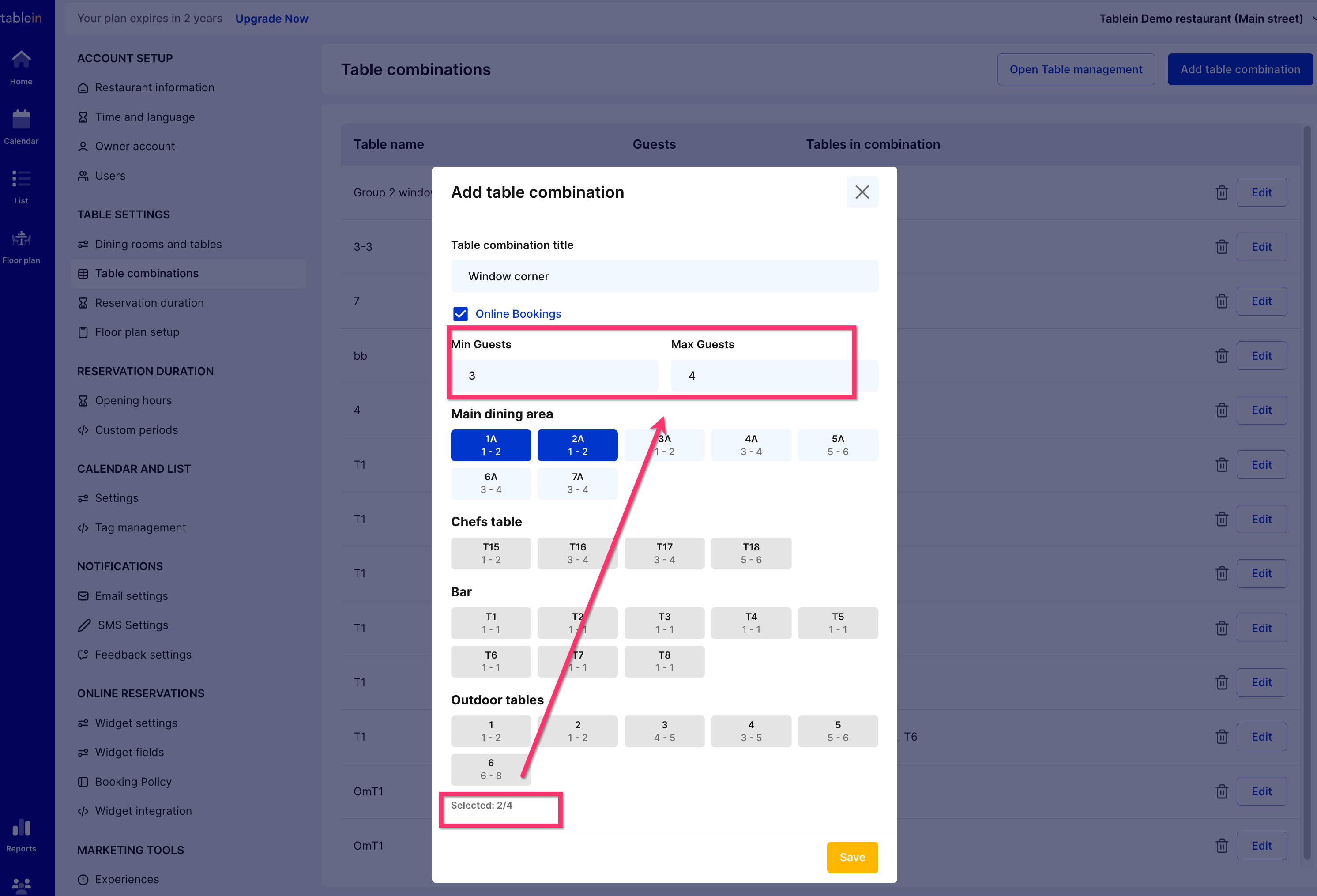Select Outdoor table 1

(491, 731)
